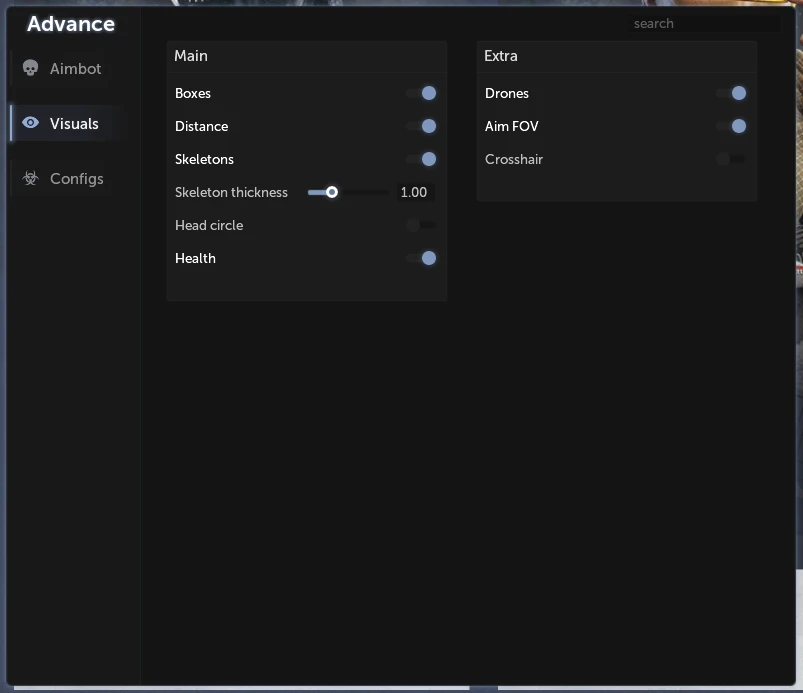This screenshot has height=693, width=803.
Task: Click the 1.00 thickness value field
Action: coord(414,193)
